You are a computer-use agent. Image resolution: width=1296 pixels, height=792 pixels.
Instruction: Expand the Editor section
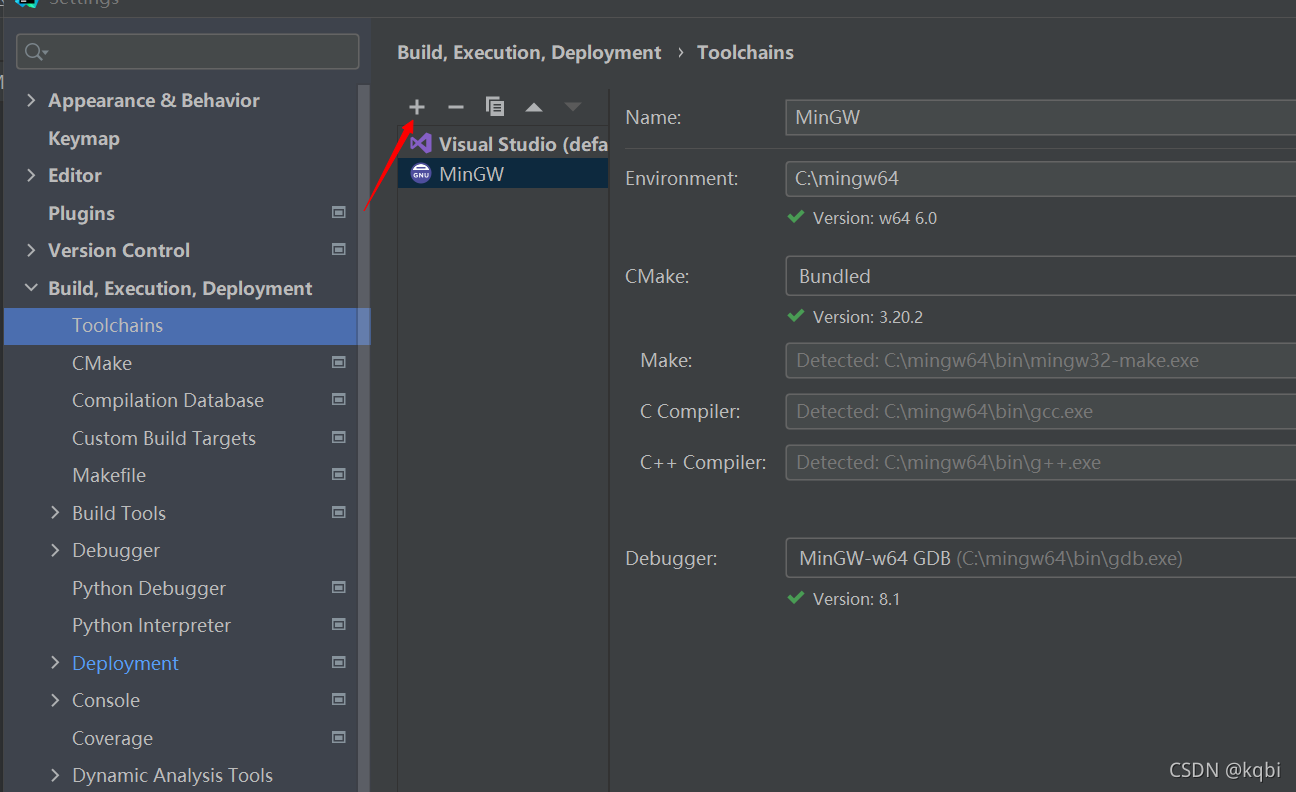click(31, 175)
